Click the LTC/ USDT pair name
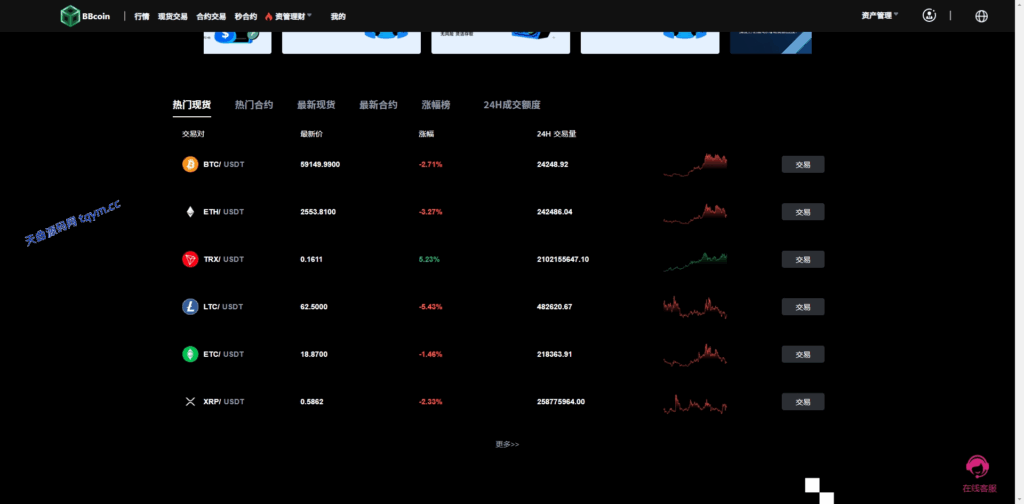 click(223, 307)
